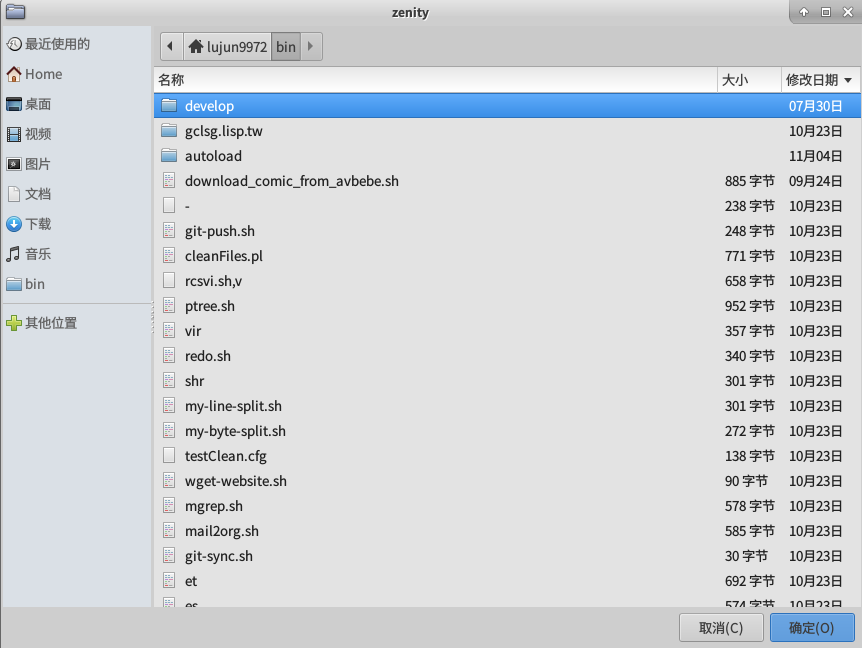Open Downloads (下载) via its arrow icon
The image size is (862, 648).
pos(14,224)
